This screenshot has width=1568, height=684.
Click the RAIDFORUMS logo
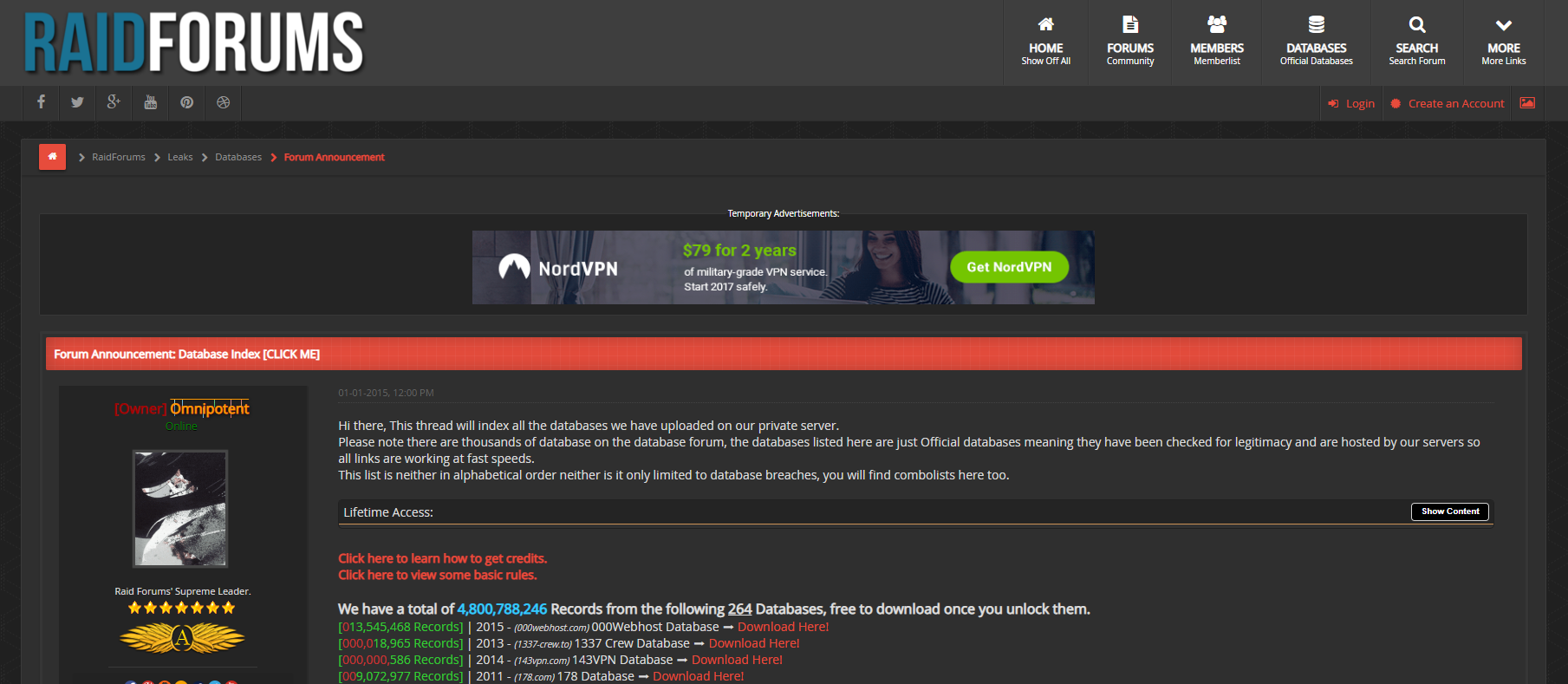click(194, 42)
